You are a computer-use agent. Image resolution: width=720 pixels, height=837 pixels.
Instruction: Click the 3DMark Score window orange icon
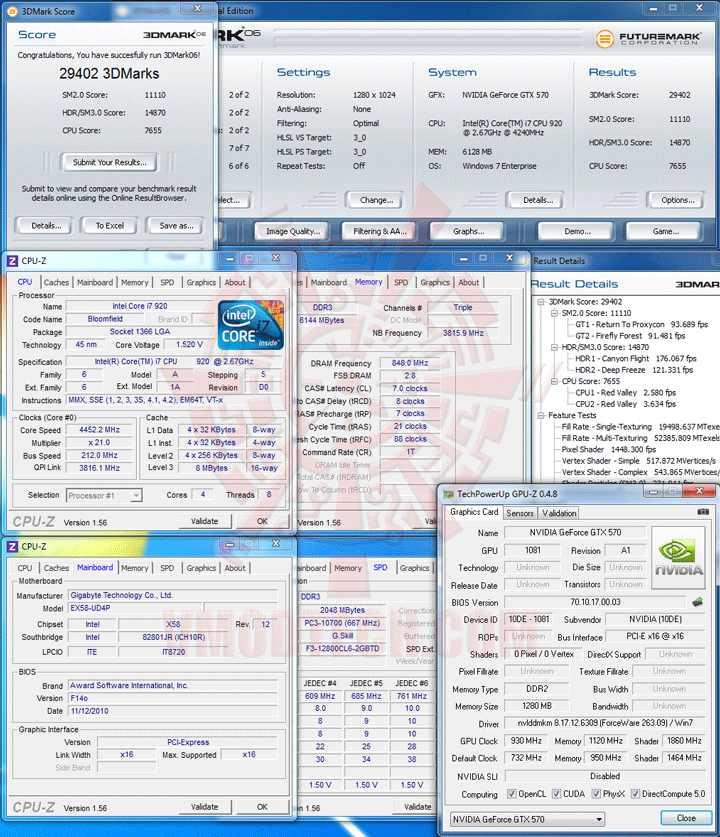coord(12,11)
